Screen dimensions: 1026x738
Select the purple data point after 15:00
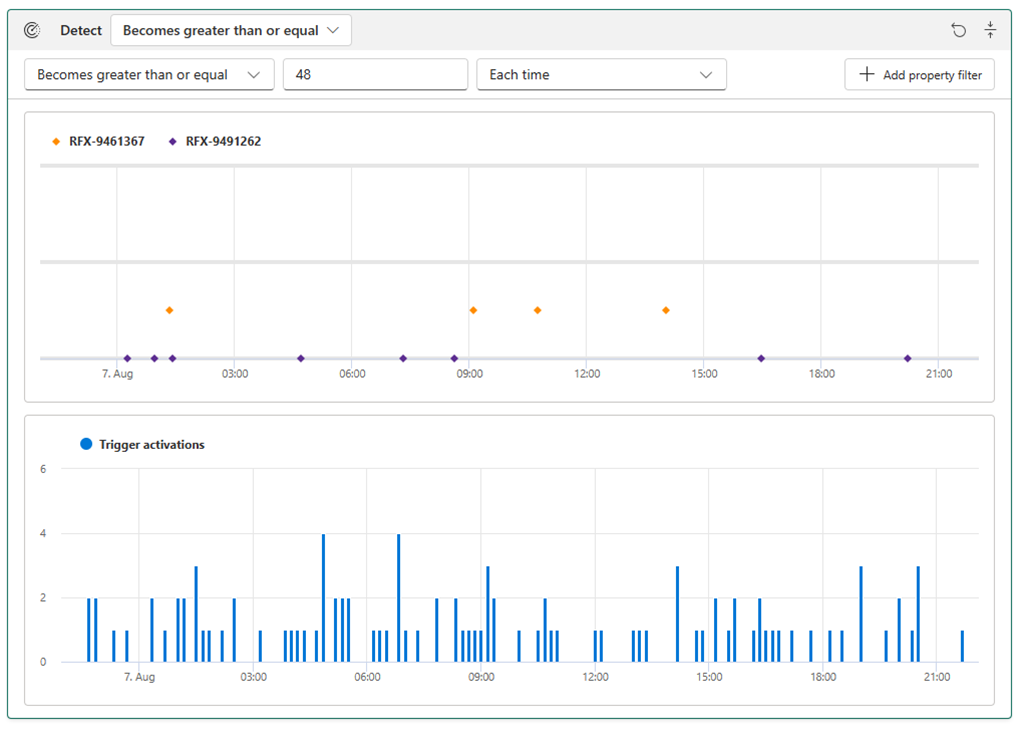tap(761, 359)
